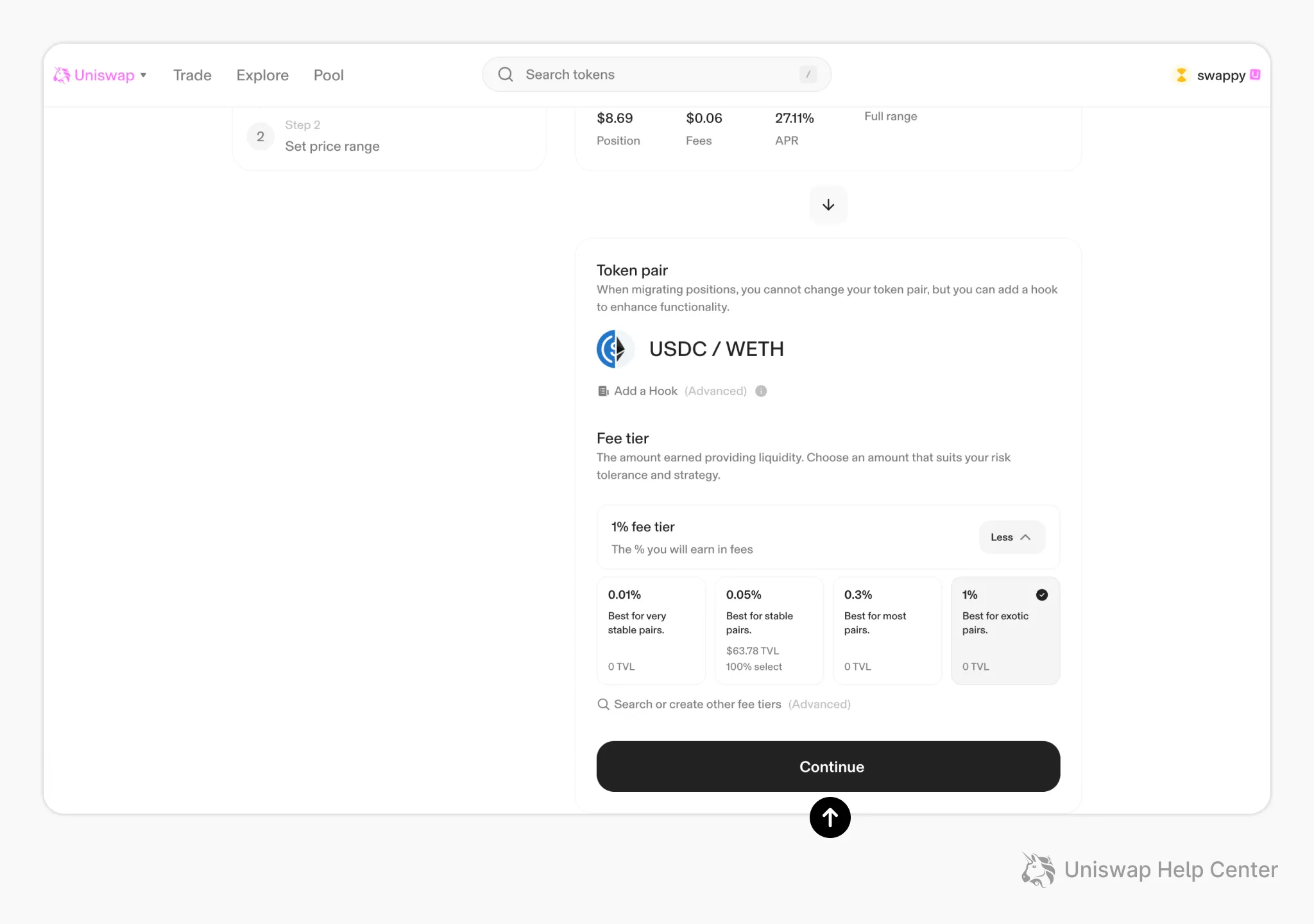Click the USDC/WETH token pair logo
Viewport: 1314px width, 924px height.
(x=615, y=349)
